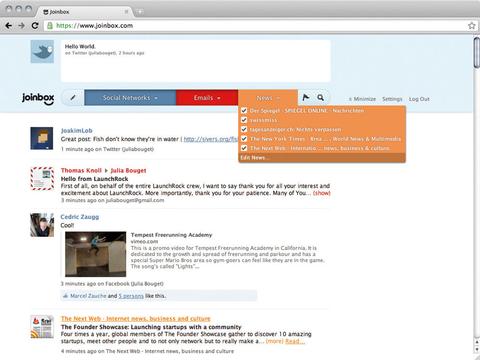Uncheck tagesanzeiger.ch news source
The image size is (480, 360).
[x=244, y=129]
